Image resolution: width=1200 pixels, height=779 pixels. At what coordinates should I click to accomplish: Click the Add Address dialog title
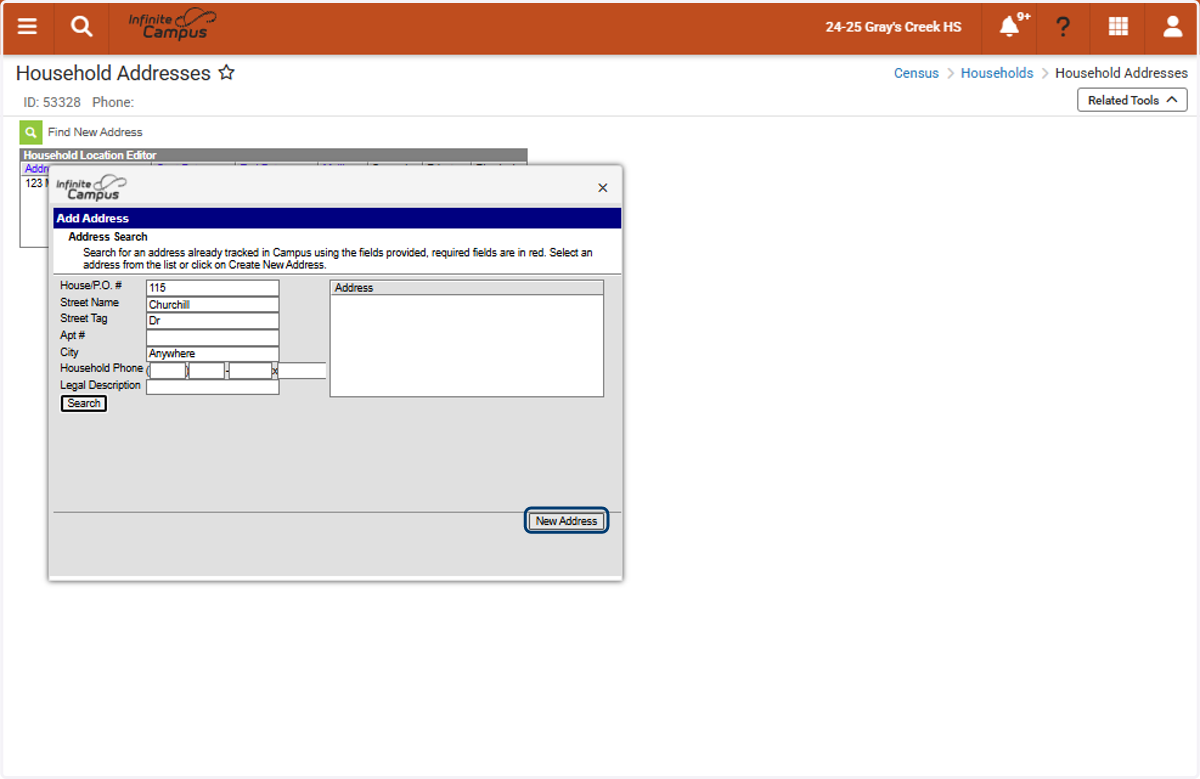(92, 218)
